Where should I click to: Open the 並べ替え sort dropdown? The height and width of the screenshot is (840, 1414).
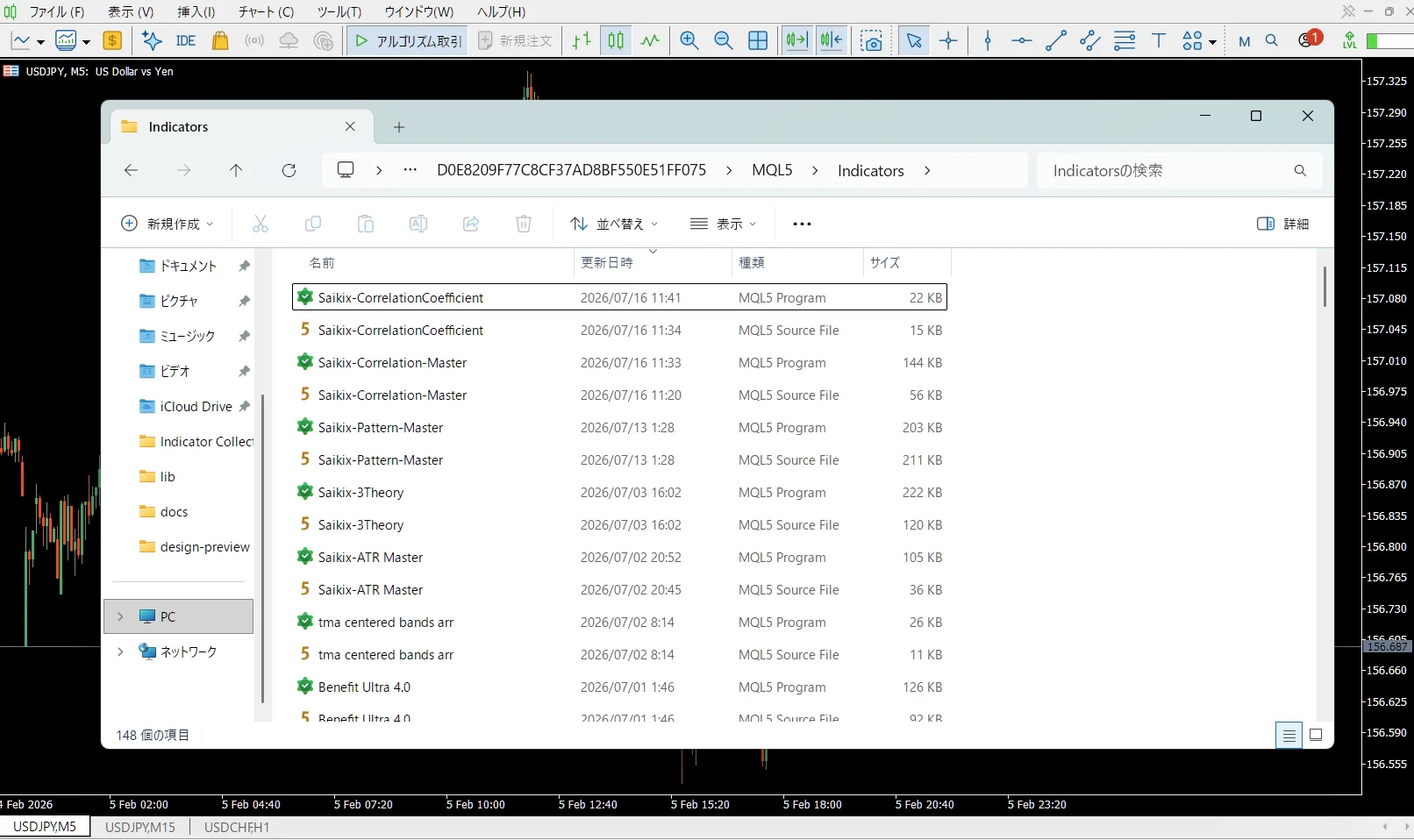613,224
